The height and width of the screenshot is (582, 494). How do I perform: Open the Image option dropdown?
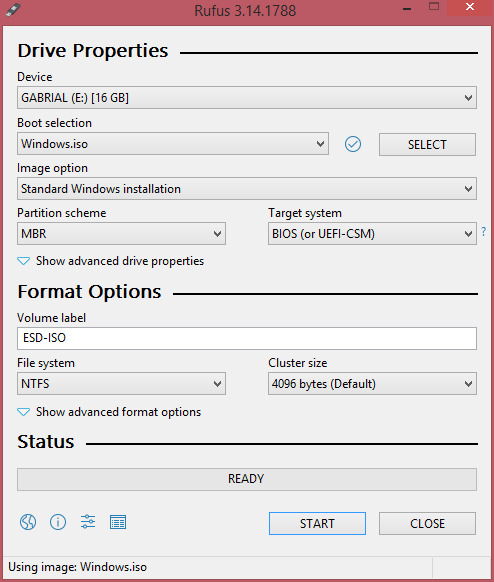[247, 189]
